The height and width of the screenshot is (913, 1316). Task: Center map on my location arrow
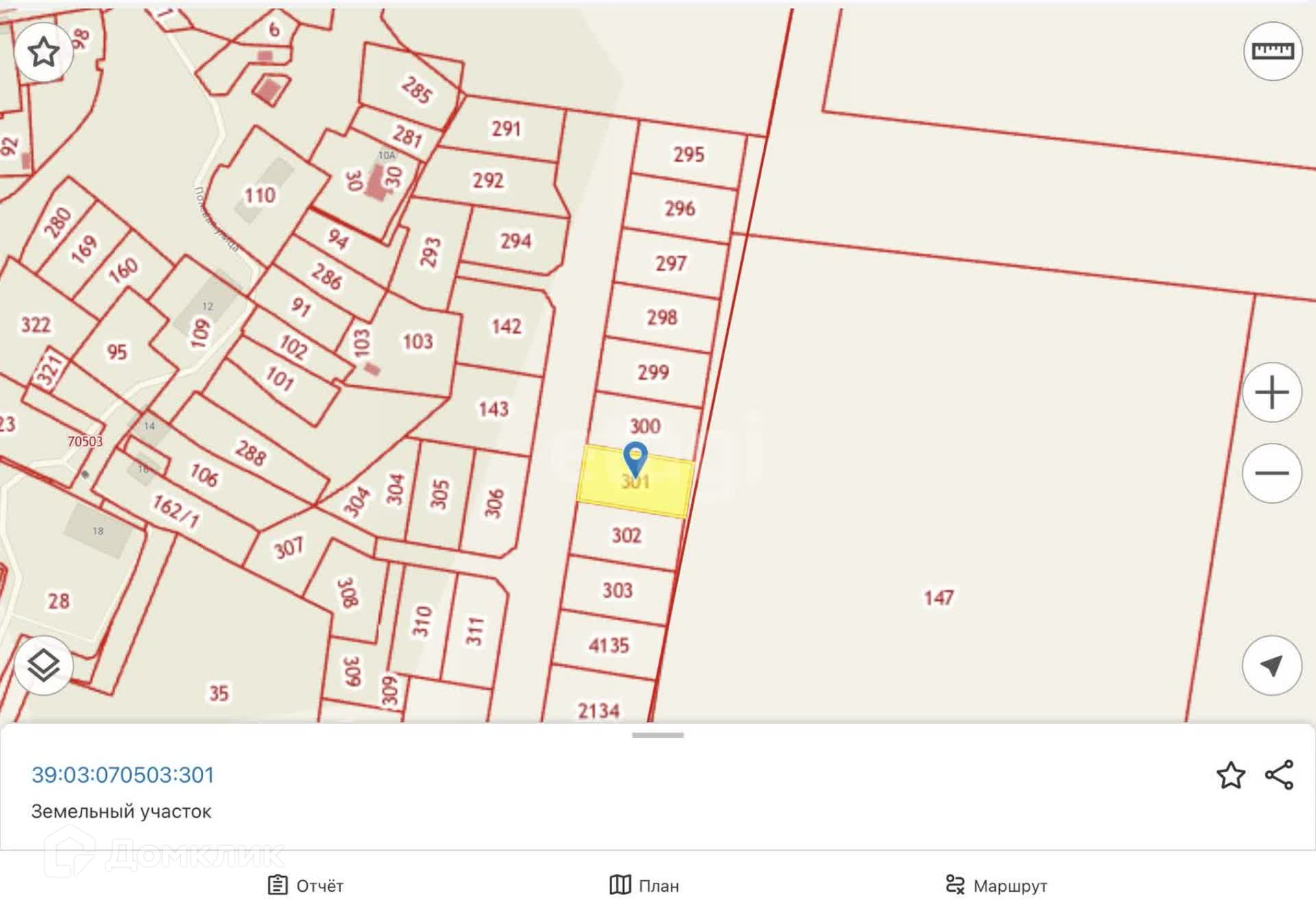point(1271,666)
